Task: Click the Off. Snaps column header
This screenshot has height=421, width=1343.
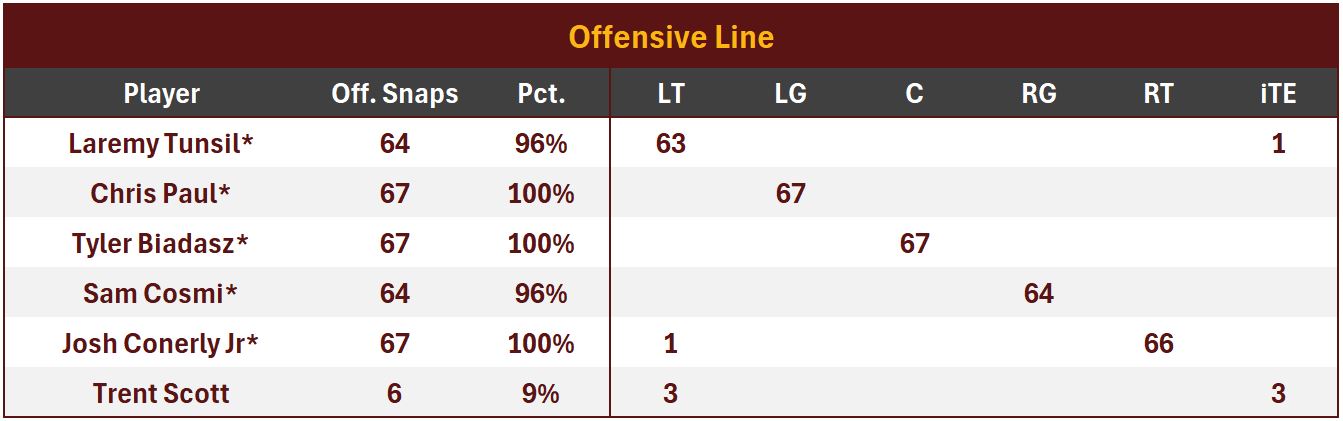Action: [x=394, y=94]
